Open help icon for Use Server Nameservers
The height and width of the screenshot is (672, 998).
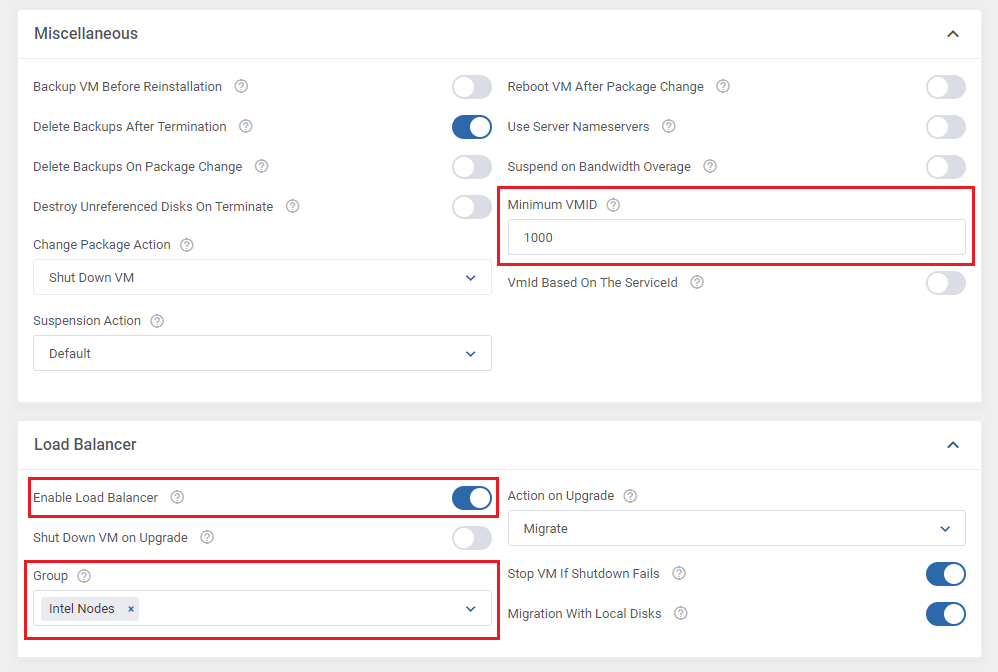point(668,126)
